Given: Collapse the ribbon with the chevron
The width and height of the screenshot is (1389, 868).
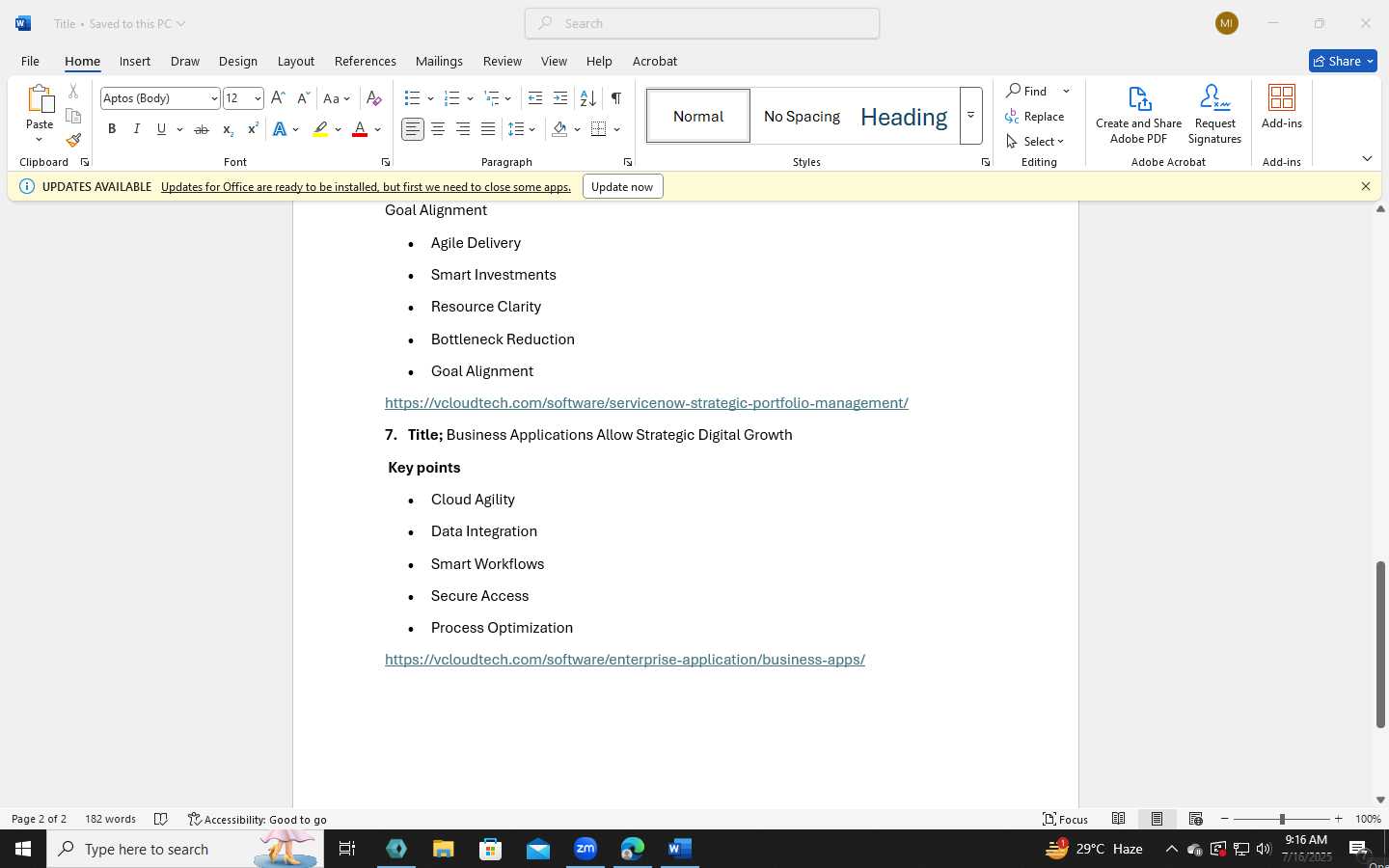Looking at the screenshot, I should pyautogui.click(x=1367, y=158).
